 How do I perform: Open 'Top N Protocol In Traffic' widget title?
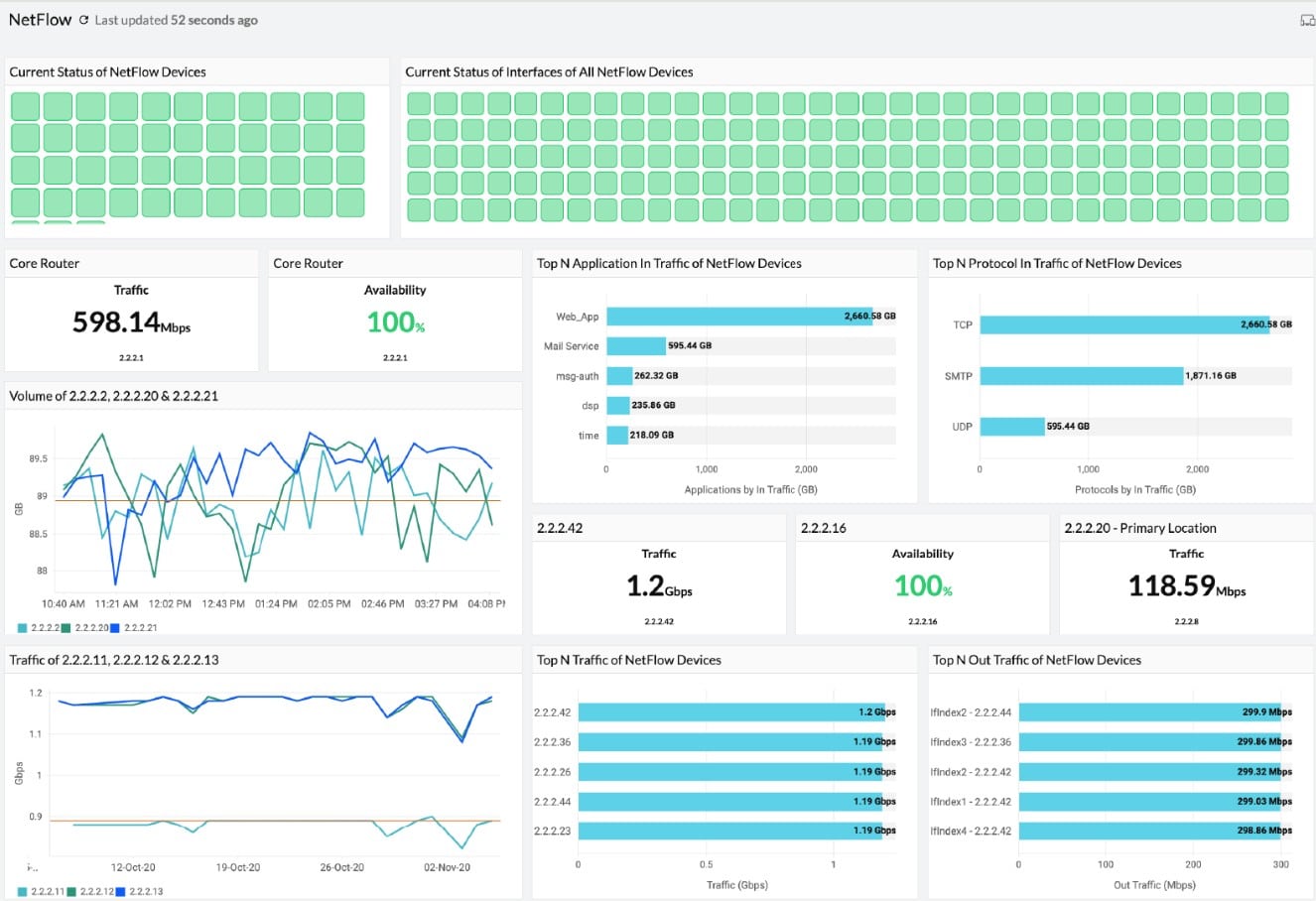point(1057,263)
